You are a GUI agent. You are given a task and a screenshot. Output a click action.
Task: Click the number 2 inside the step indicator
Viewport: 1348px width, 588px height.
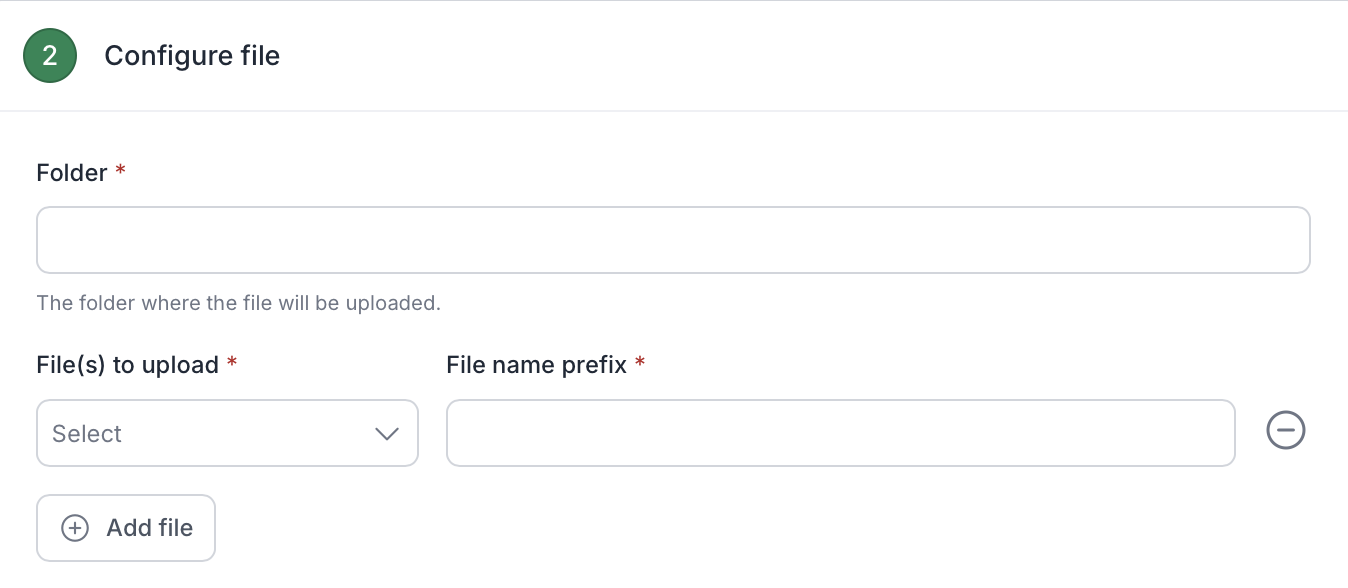tap(50, 57)
